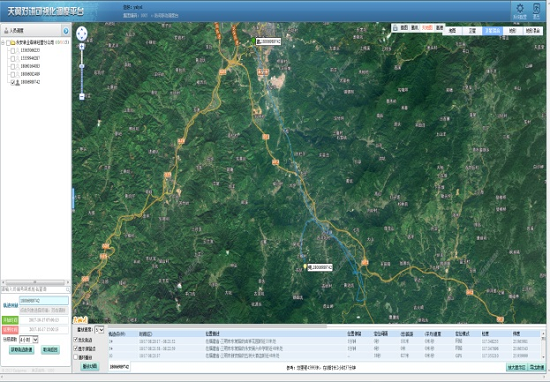Zoom in with the map plus button
550x382 pixels.
point(82,46)
